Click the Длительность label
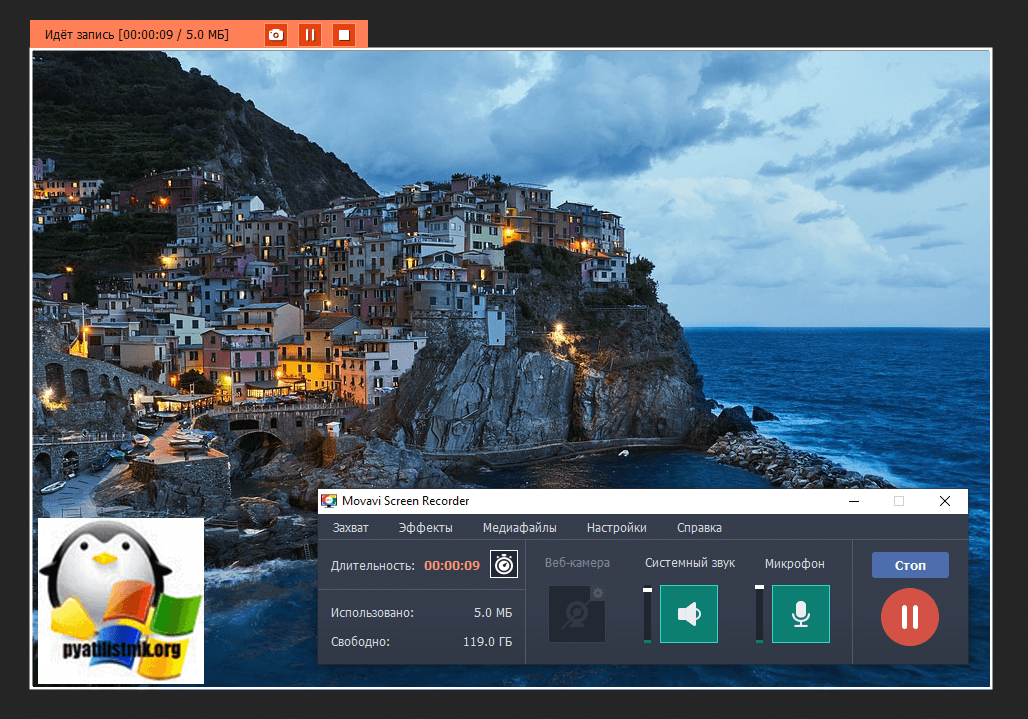 click(x=372, y=566)
